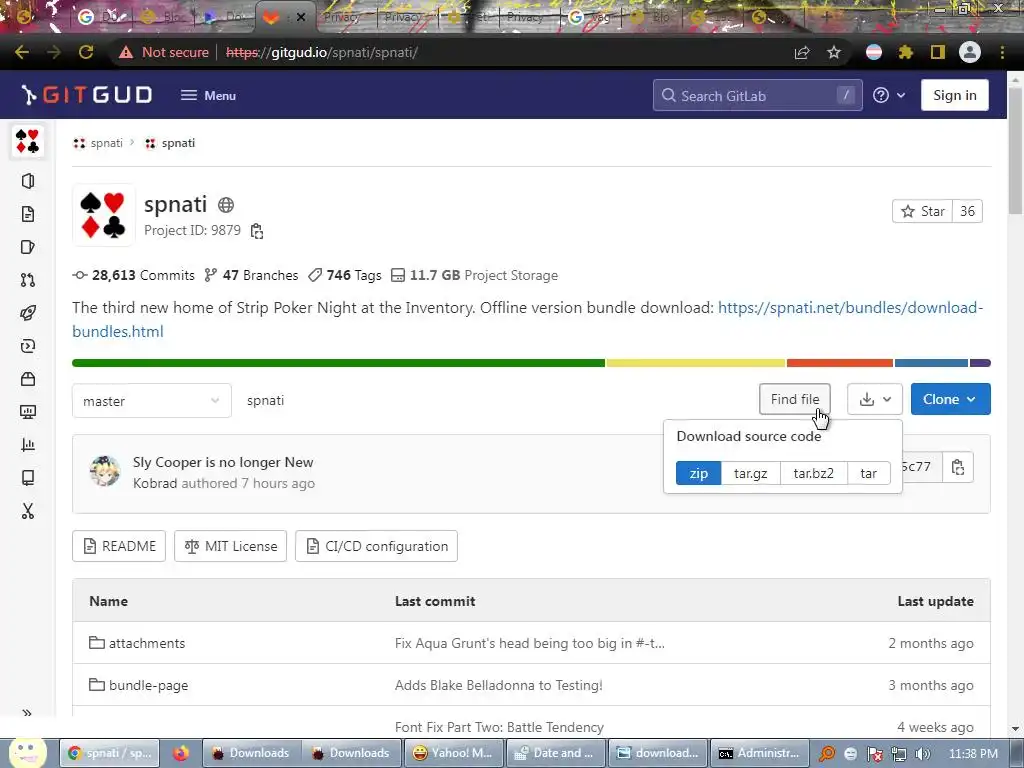This screenshot has height=768, width=1024.
Task: Click browser back arrow
Action: (x=22, y=52)
